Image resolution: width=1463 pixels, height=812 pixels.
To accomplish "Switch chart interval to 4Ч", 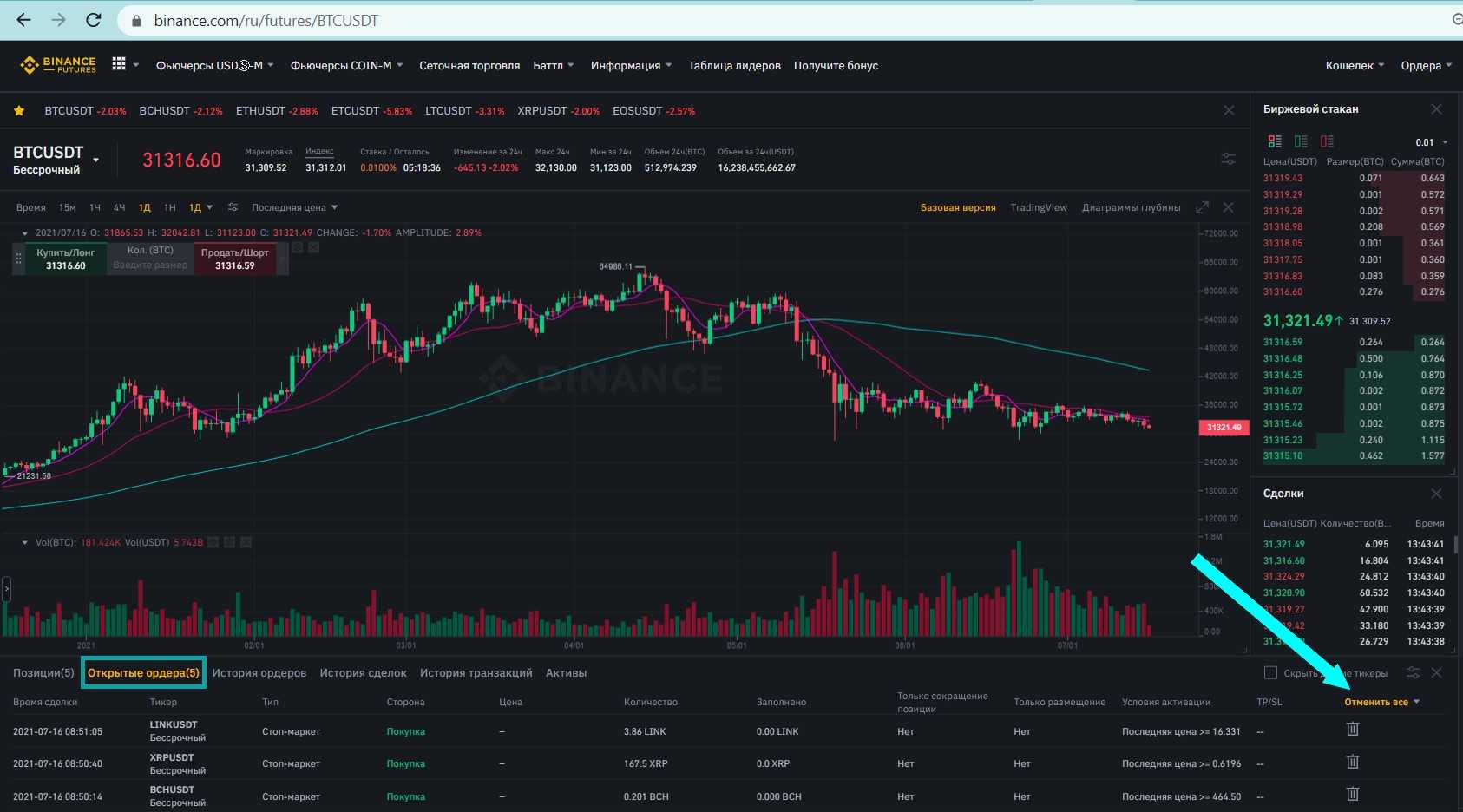I will point(119,207).
